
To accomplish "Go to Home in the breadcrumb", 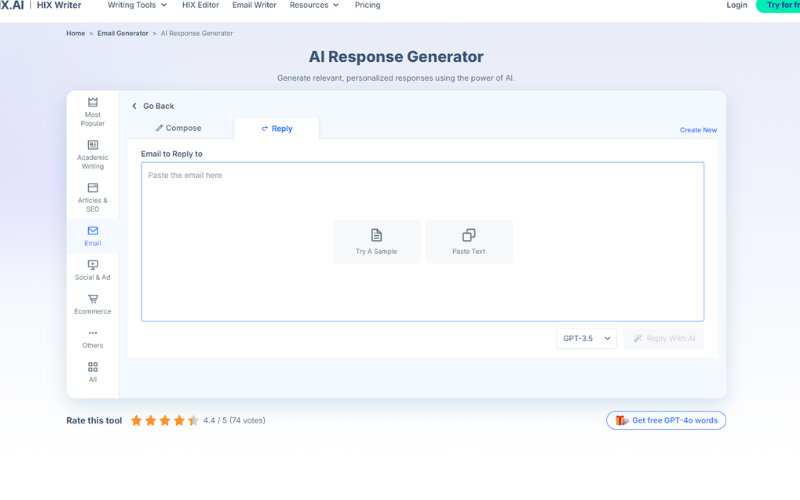I will point(76,33).
